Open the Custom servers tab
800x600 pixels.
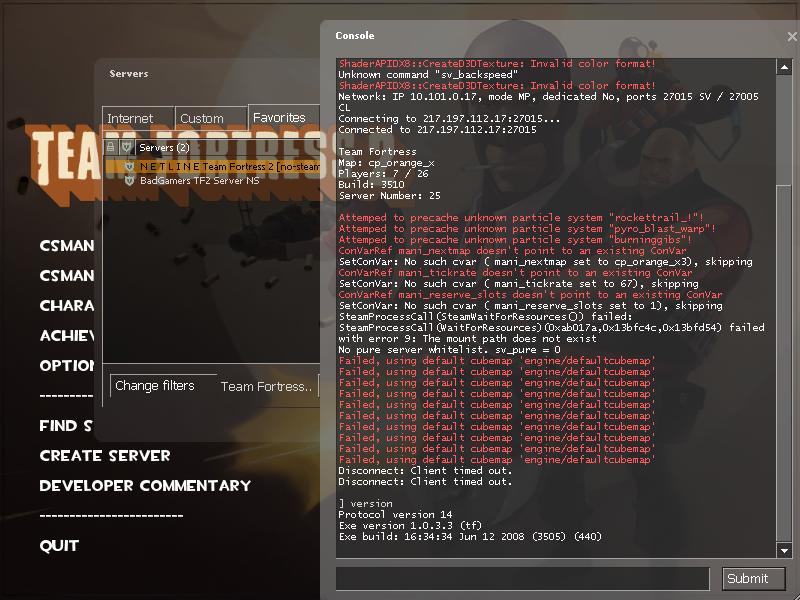click(202, 118)
